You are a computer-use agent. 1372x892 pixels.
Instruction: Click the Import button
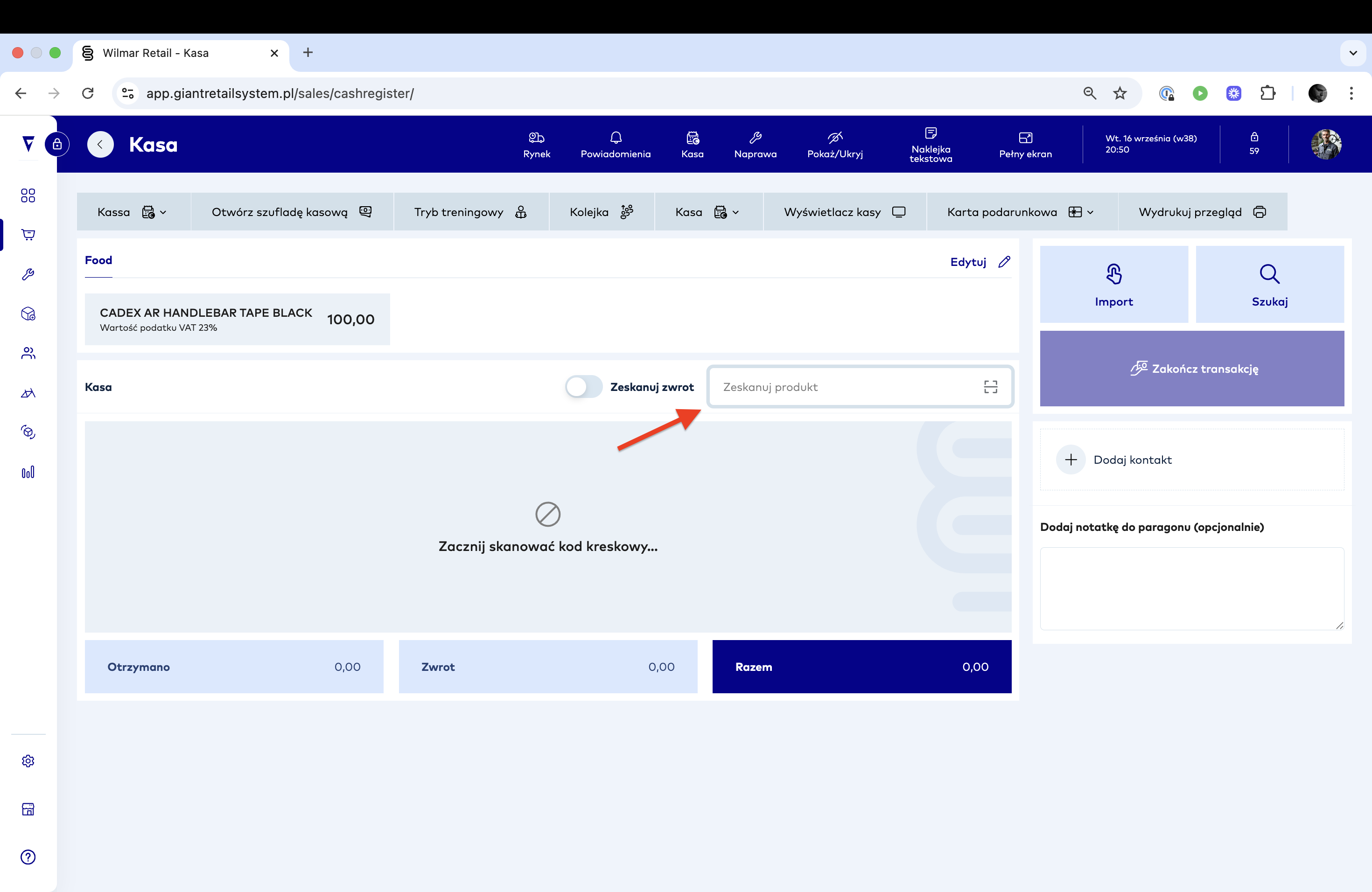tap(1114, 284)
